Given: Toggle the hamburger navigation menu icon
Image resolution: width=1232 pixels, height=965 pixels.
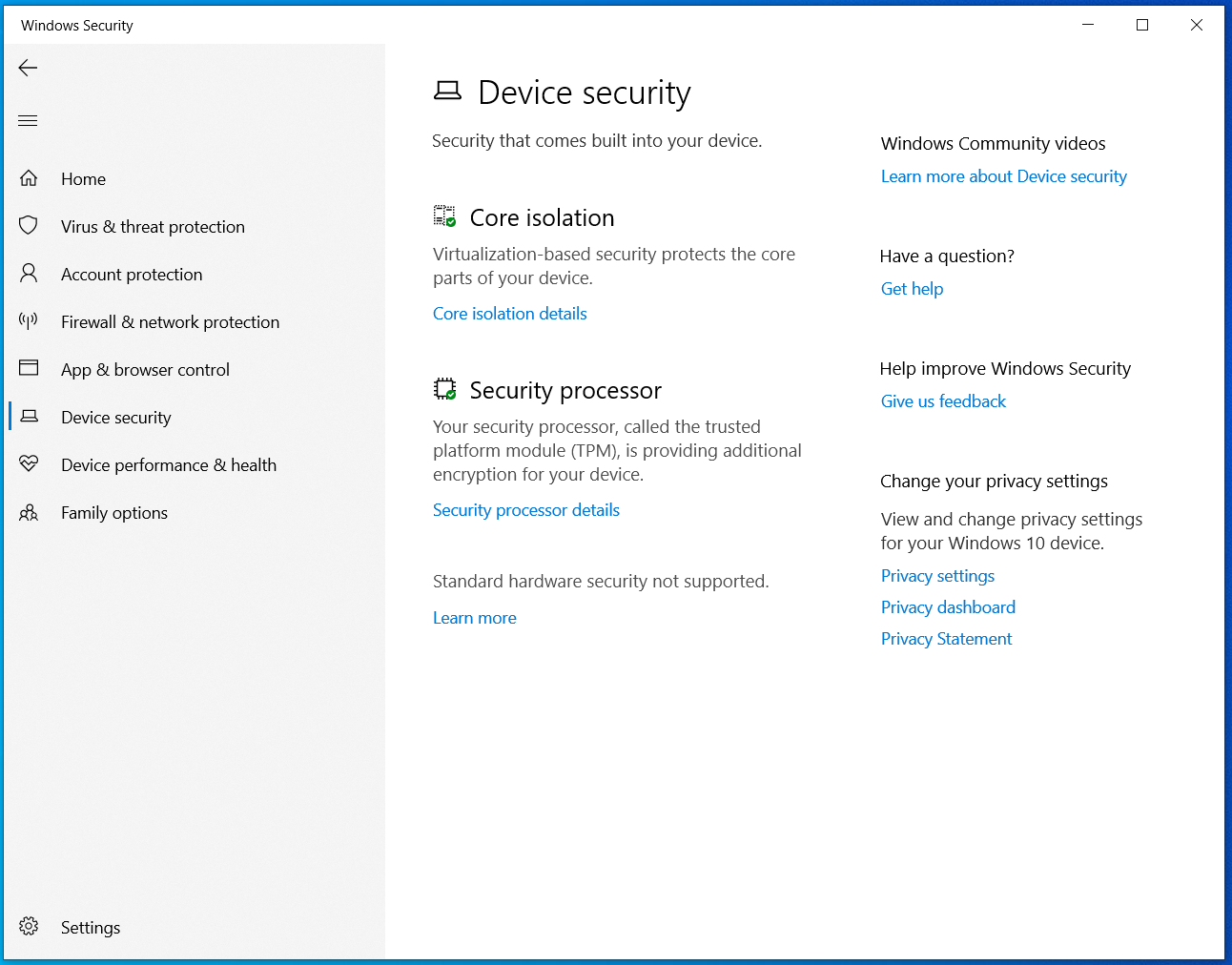Looking at the screenshot, I should tap(28, 121).
